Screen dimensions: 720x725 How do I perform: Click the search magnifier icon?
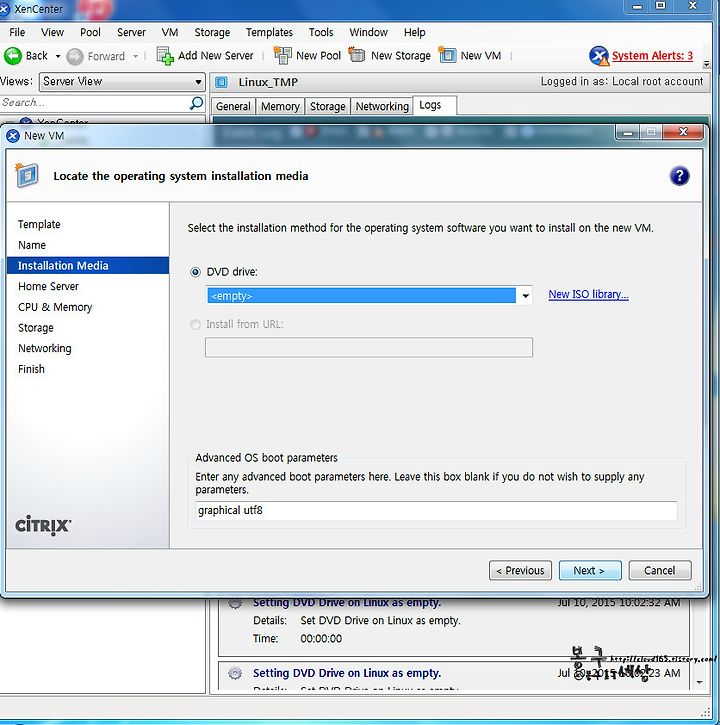coord(197,103)
